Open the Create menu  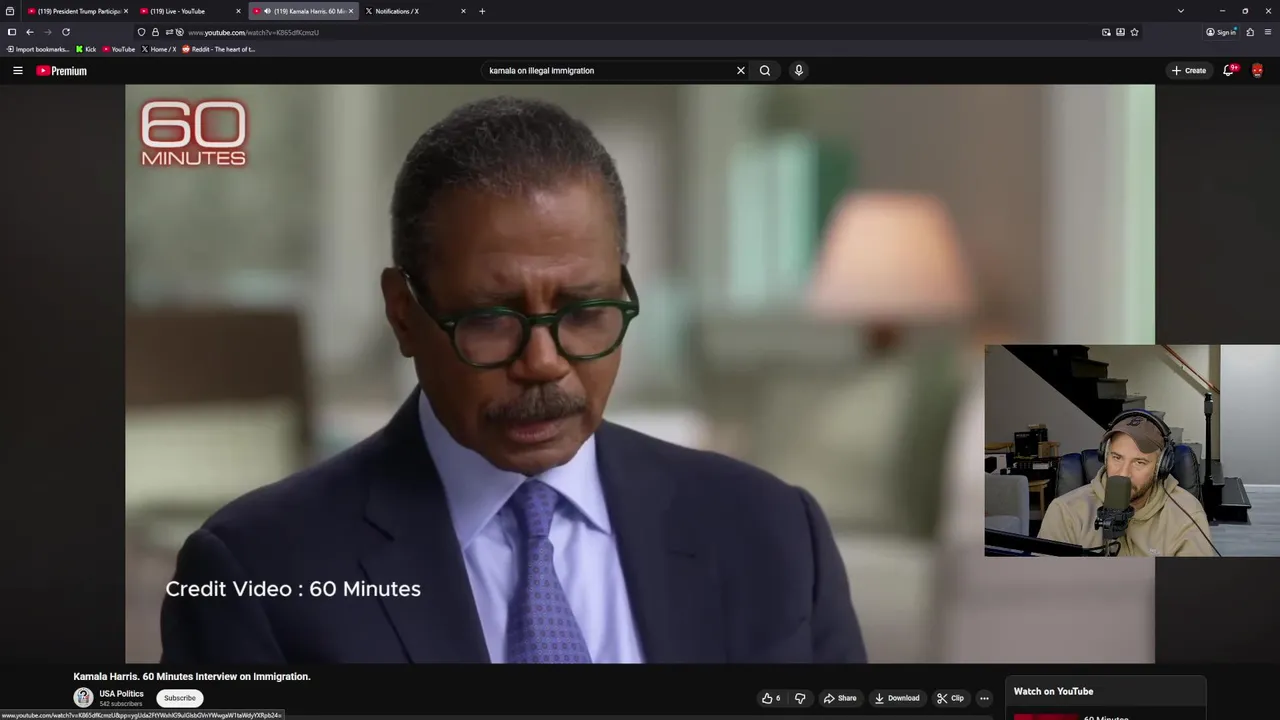click(x=1189, y=71)
